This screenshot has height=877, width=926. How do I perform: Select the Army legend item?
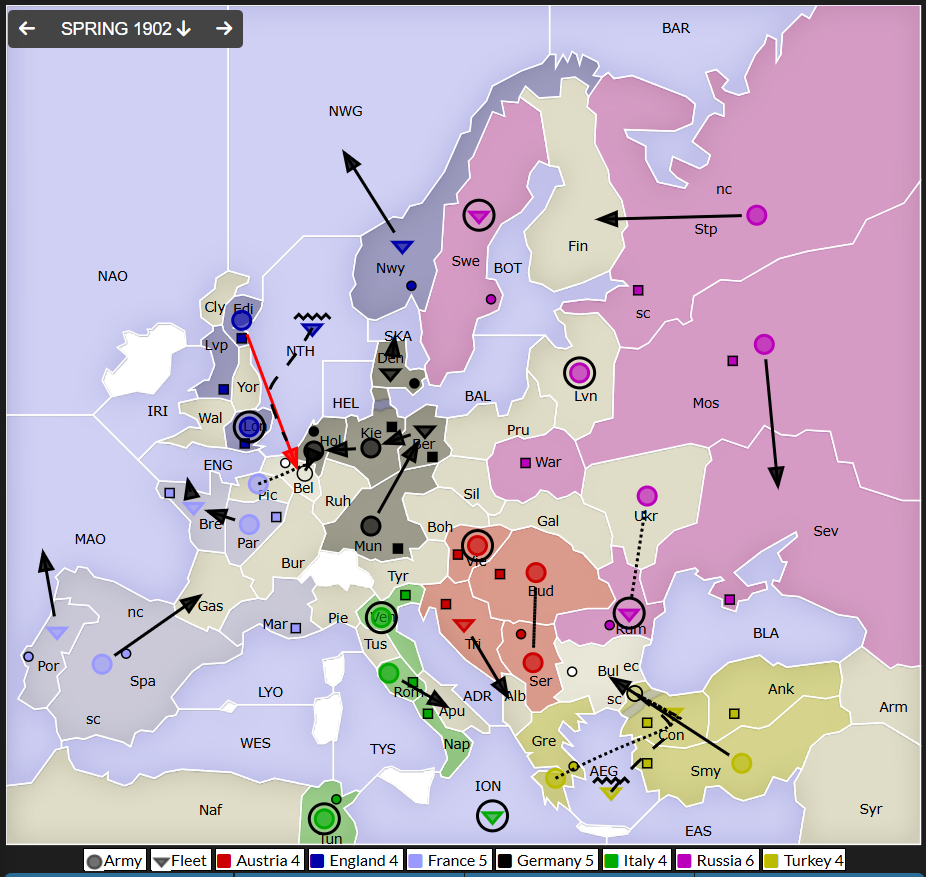click(x=114, y=860)
